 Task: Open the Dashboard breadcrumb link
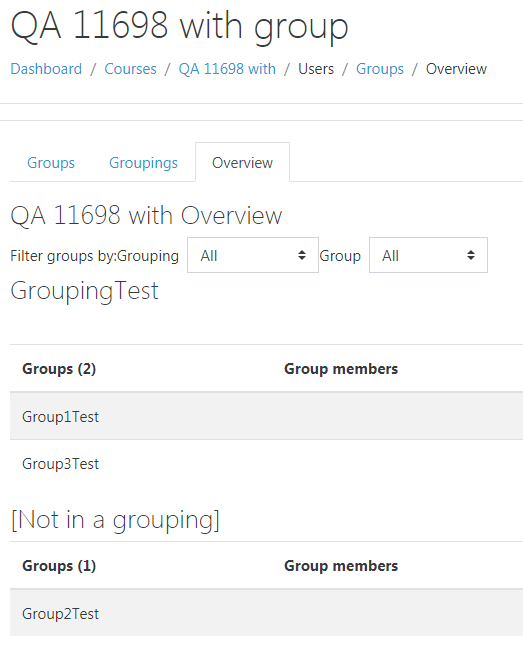(46, 69)
